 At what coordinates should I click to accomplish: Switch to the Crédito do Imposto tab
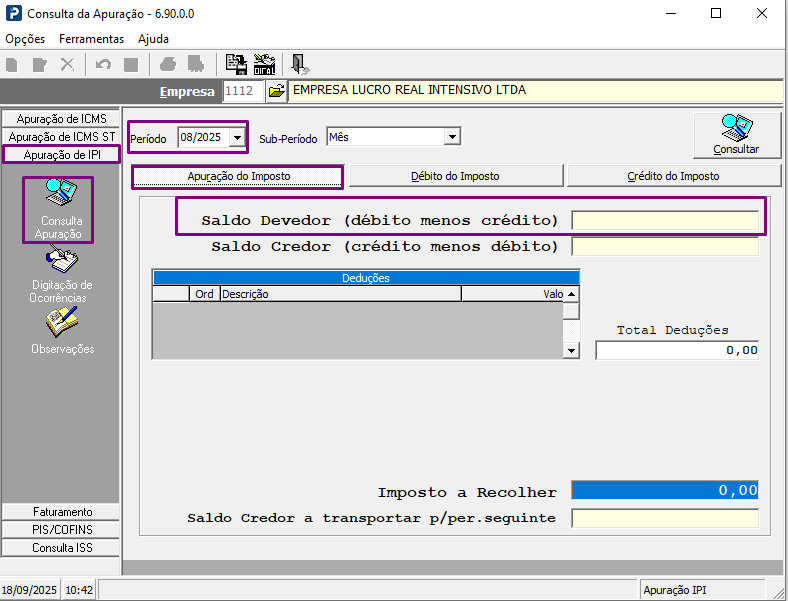coord(672,176)
